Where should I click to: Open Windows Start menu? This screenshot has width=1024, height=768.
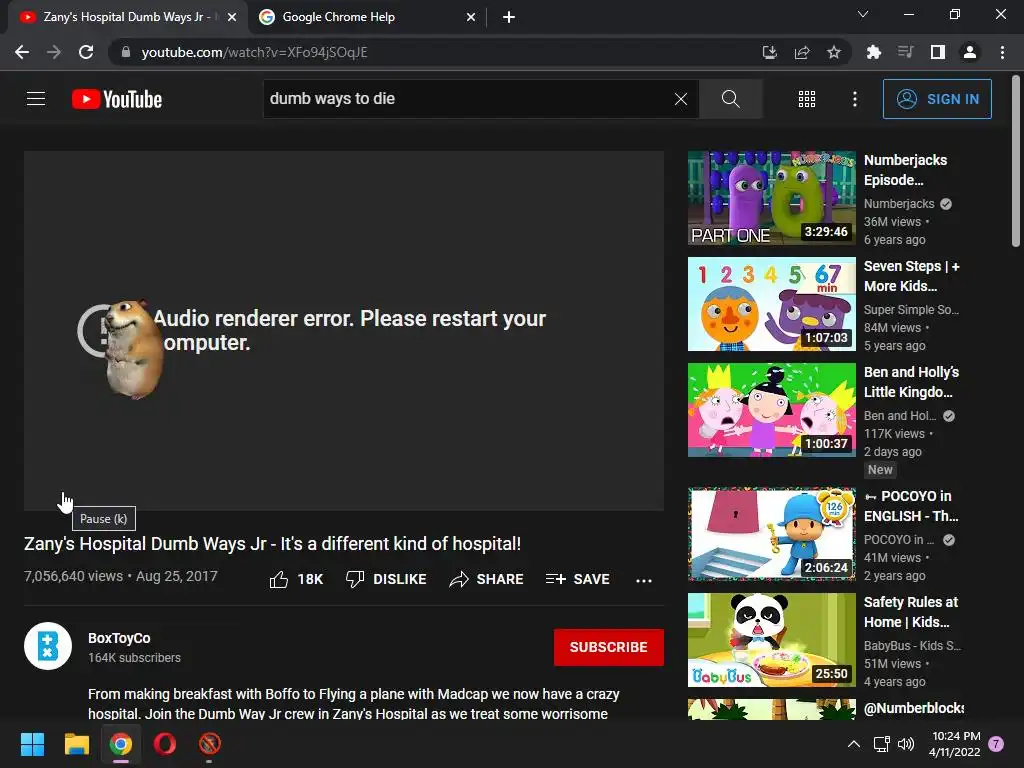point(32,744)
